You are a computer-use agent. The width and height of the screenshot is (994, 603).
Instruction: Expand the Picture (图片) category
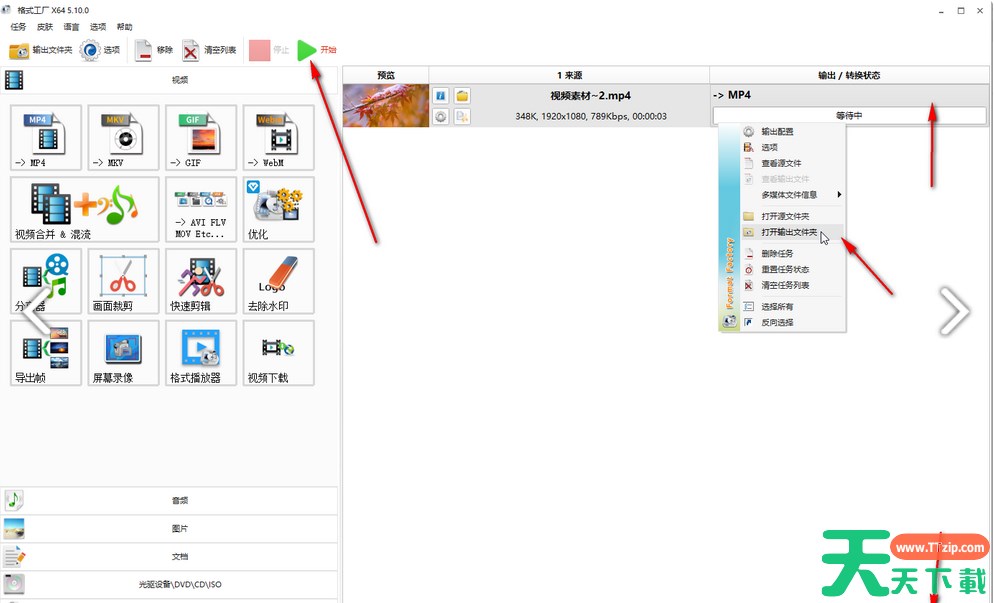169,528
